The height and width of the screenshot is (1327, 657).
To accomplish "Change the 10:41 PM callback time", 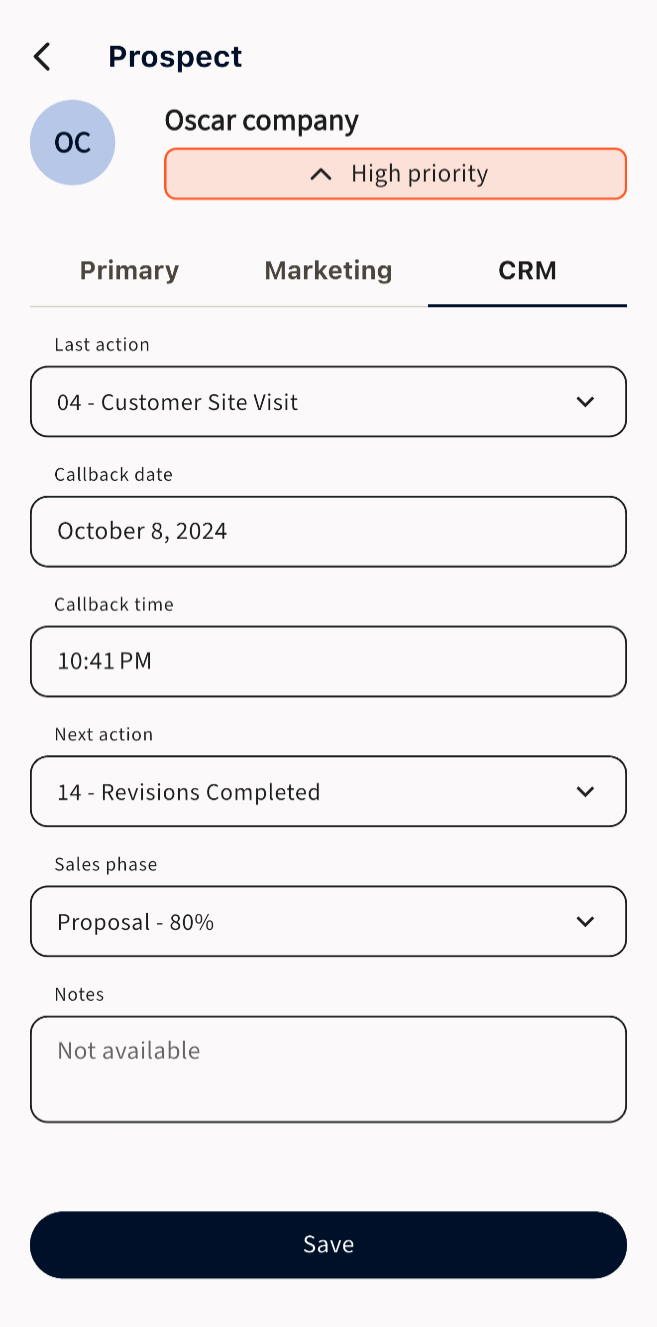I will coord(328,662).
